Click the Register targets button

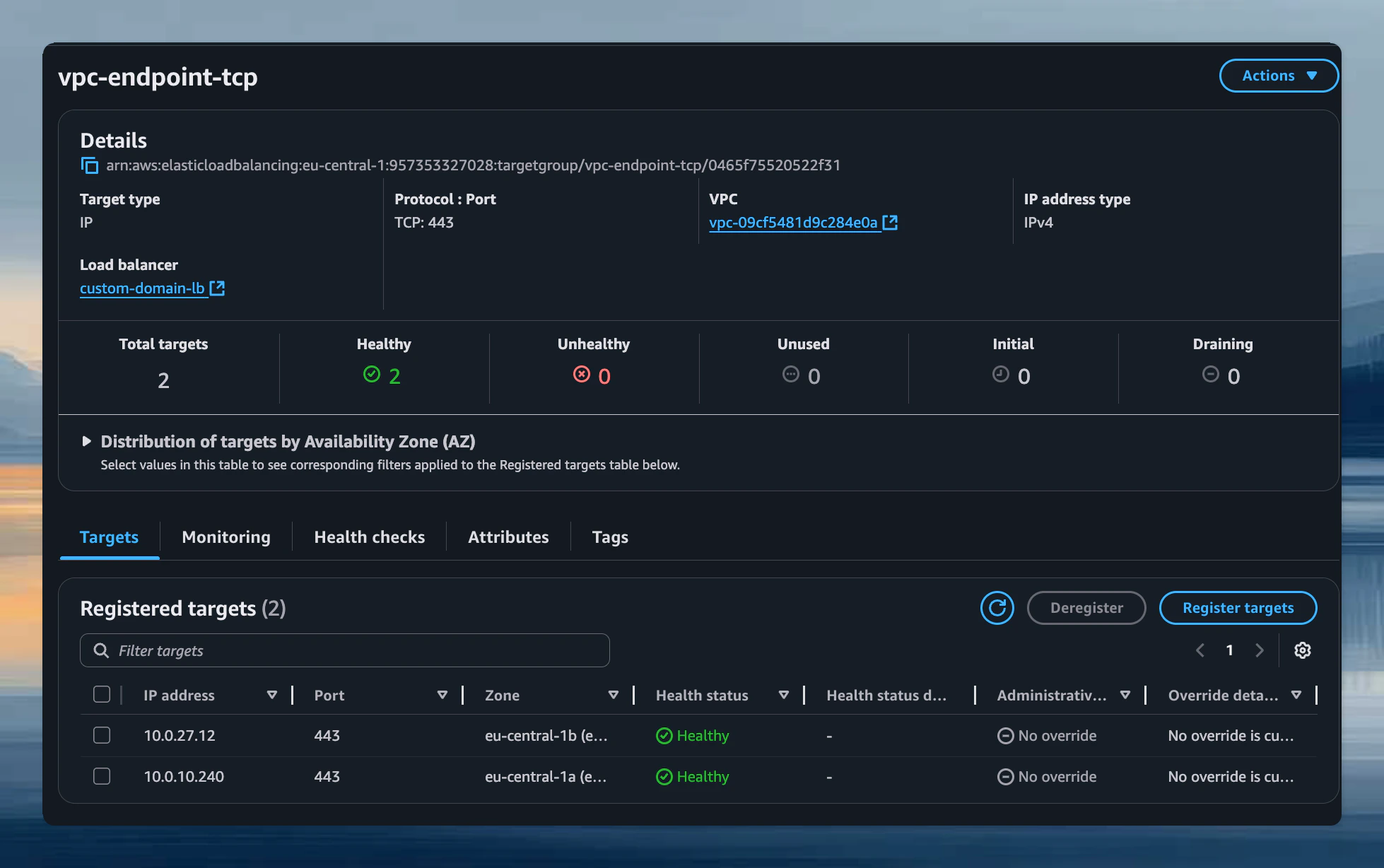1238,608
